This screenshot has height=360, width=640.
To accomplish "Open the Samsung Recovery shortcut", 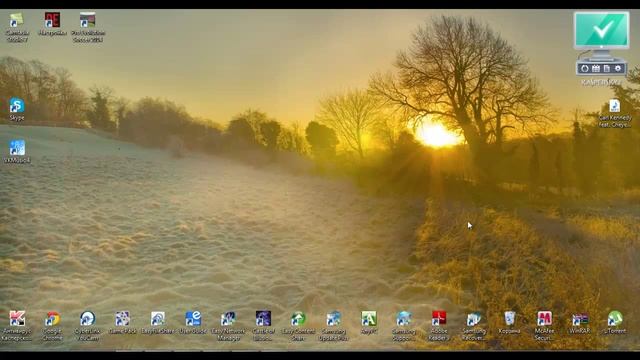I will tap(474, 325).
